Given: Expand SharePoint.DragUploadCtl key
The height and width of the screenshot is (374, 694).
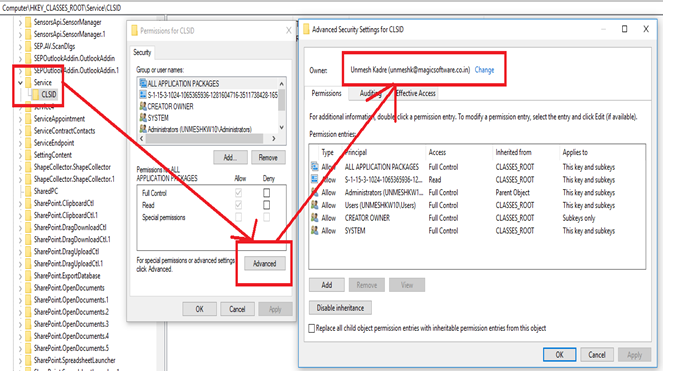Looking at the screenshot, I should point(20,252).
